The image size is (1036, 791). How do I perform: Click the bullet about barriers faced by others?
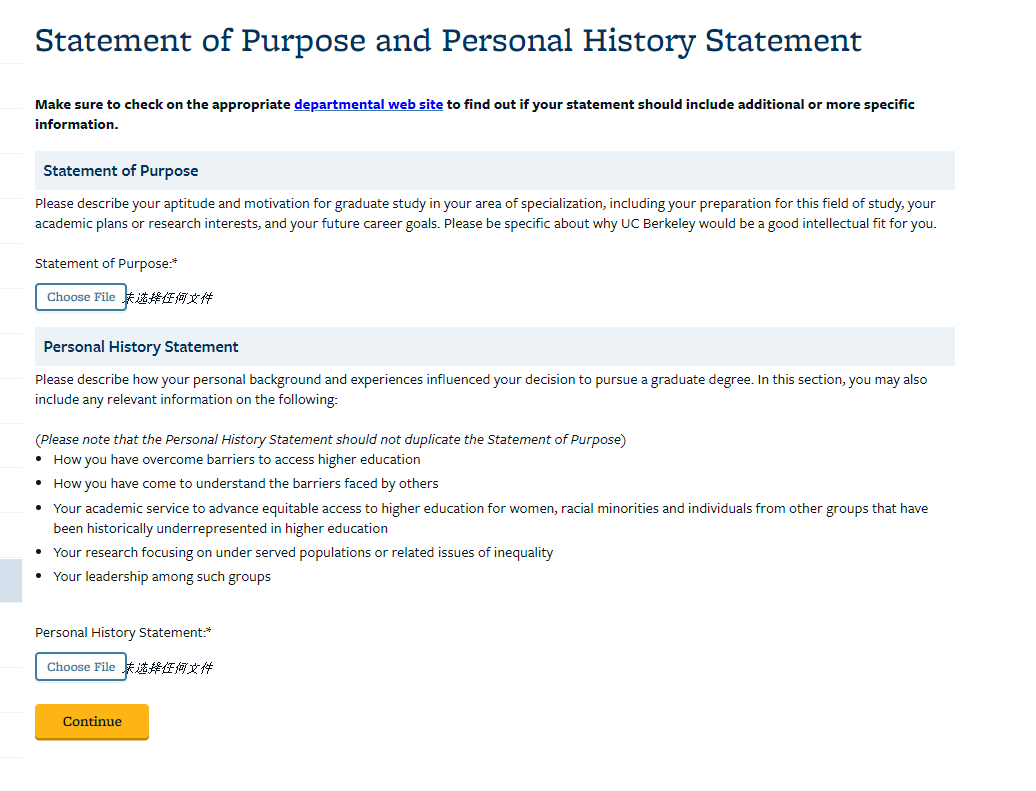click(x=246, y=484)
